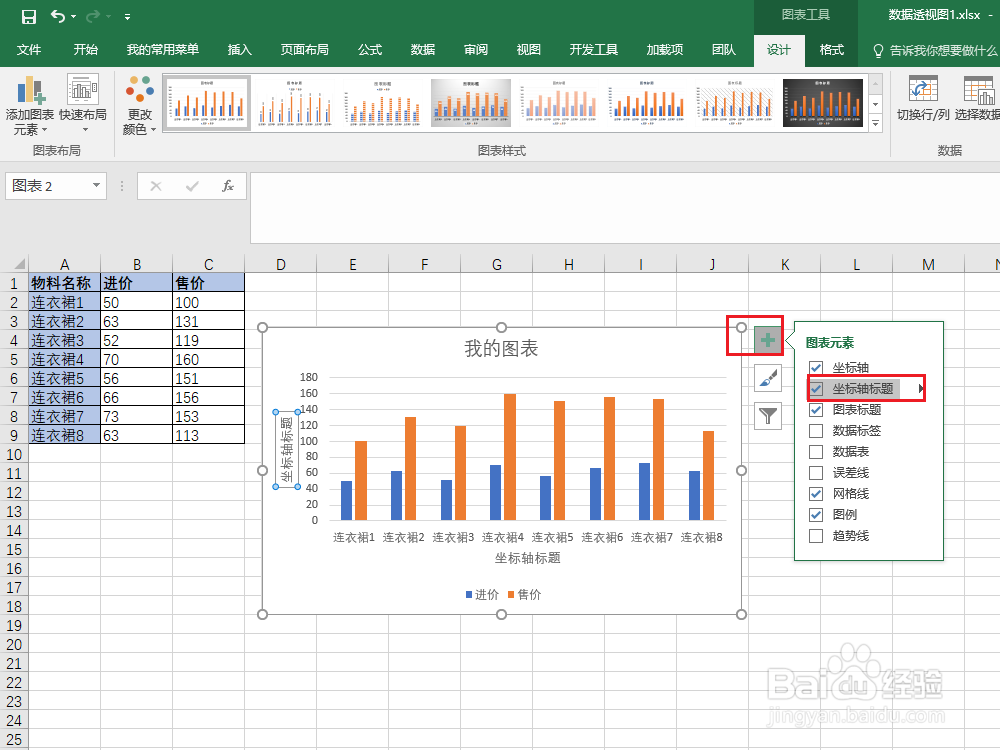Screen dimensions: 1000x750
Task: Expand the 坐标轴标题 submenu arrow
Action: (921, 388)
